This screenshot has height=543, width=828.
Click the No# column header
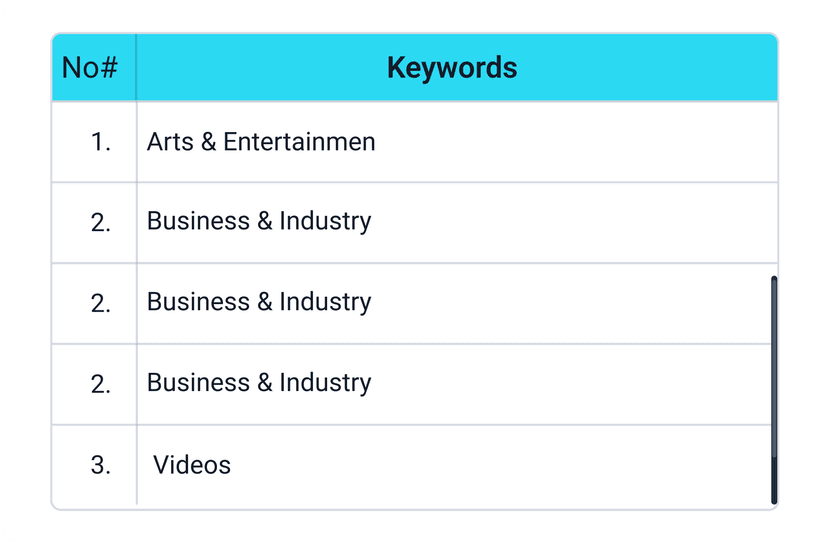tap(90, 68)
